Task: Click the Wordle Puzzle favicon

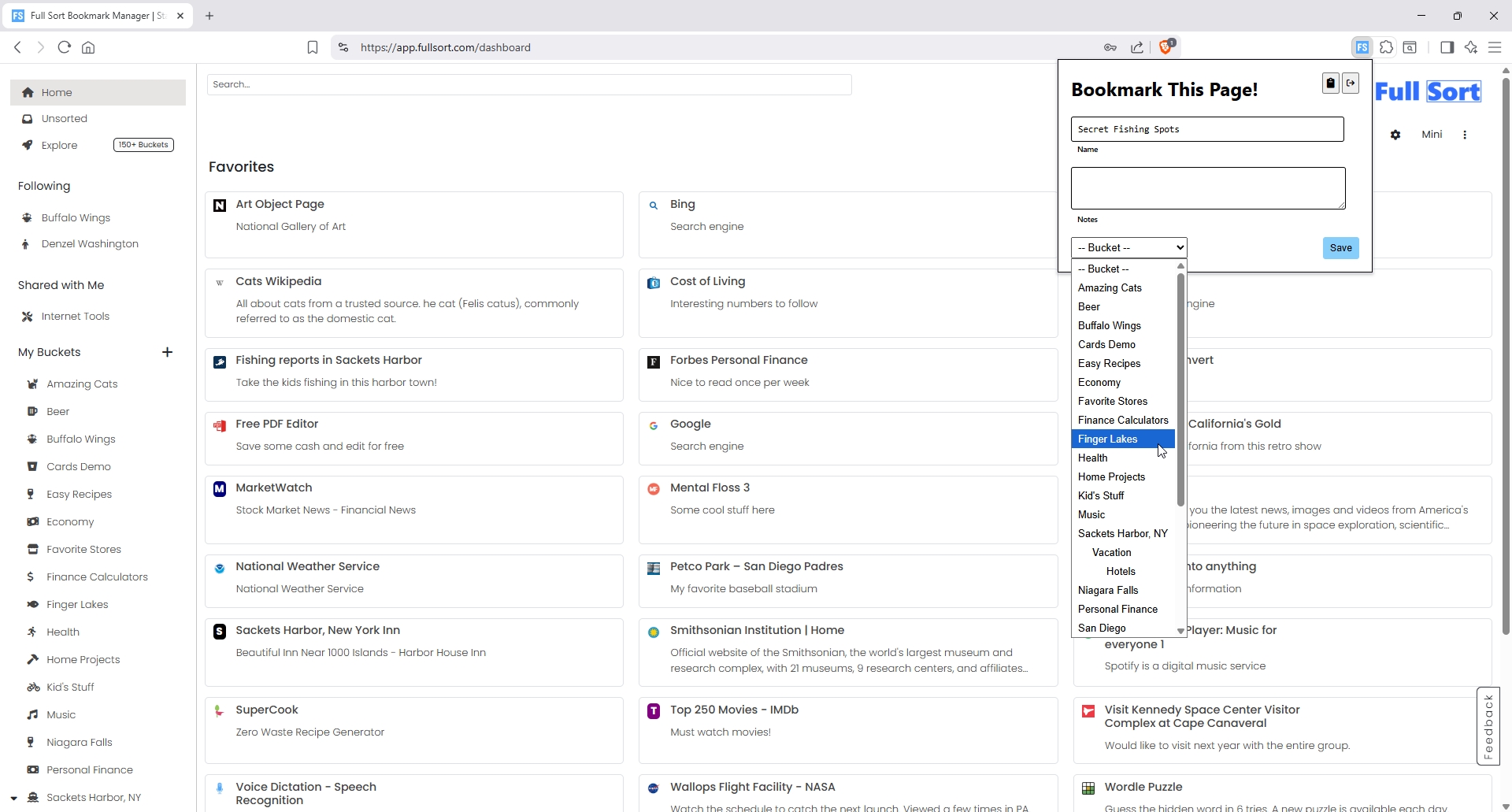Action: click(1088, 788)
